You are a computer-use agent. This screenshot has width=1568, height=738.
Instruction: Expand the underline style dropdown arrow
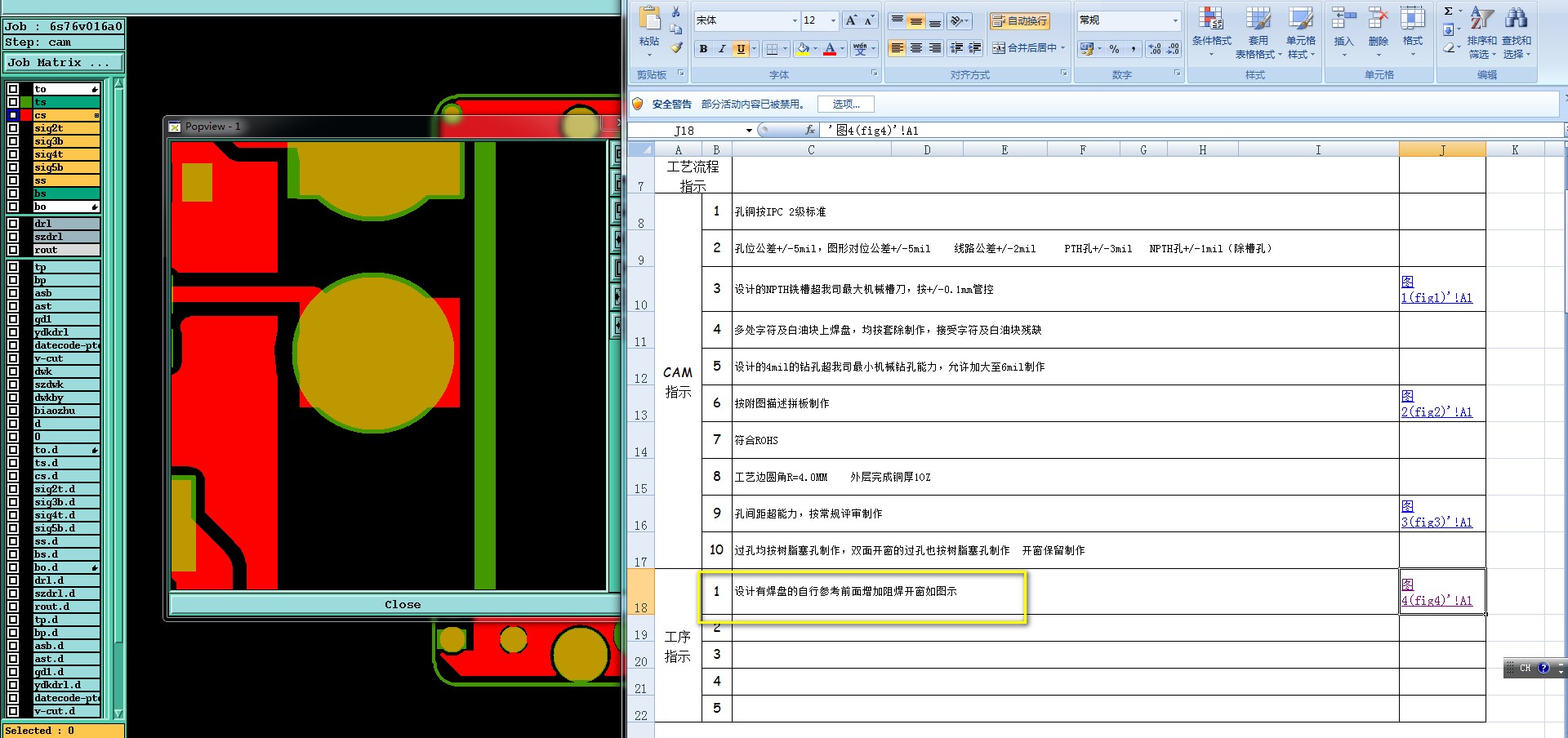coord(753,49)
